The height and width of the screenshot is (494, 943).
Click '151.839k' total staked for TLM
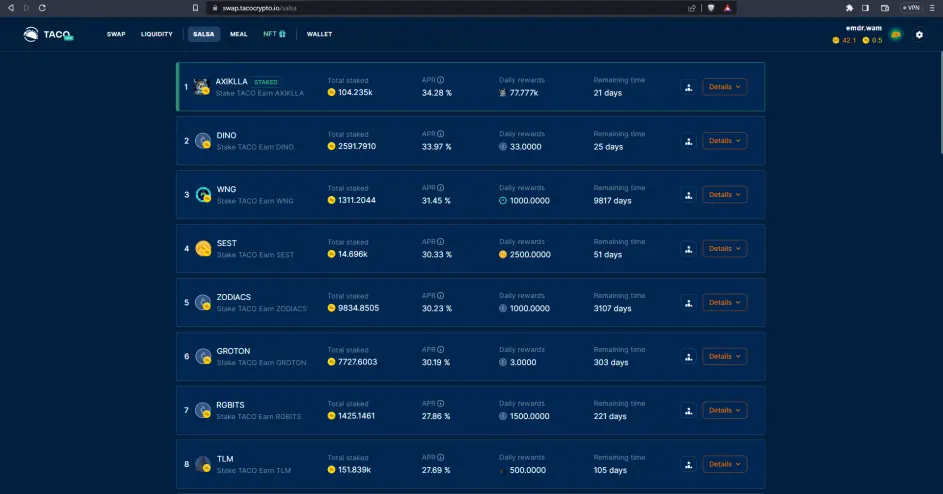point(354,469)
